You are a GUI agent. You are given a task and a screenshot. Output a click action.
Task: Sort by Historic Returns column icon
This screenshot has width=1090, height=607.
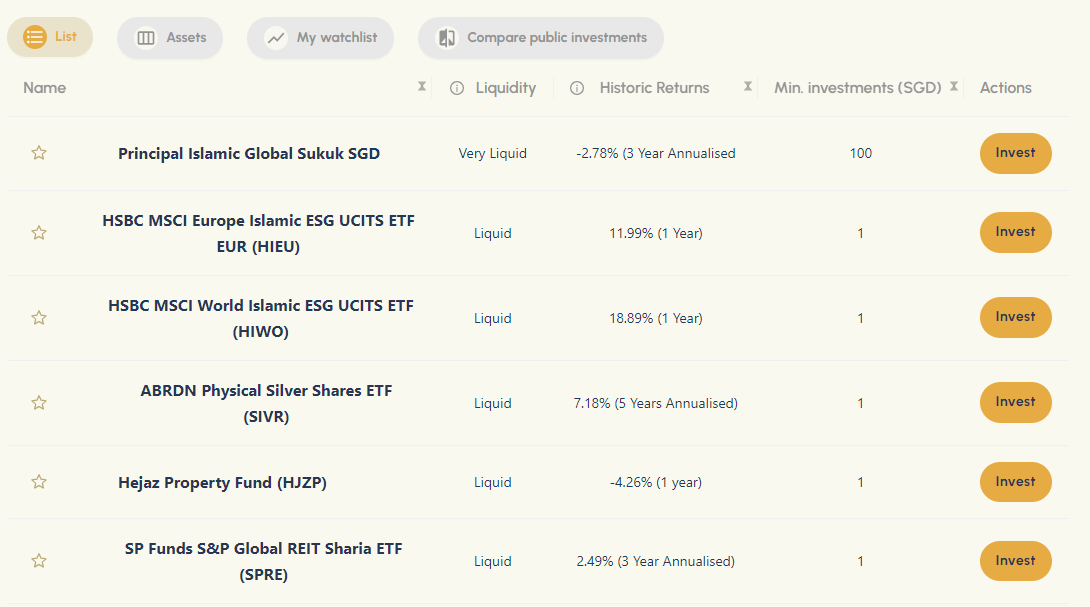[748, 87]
